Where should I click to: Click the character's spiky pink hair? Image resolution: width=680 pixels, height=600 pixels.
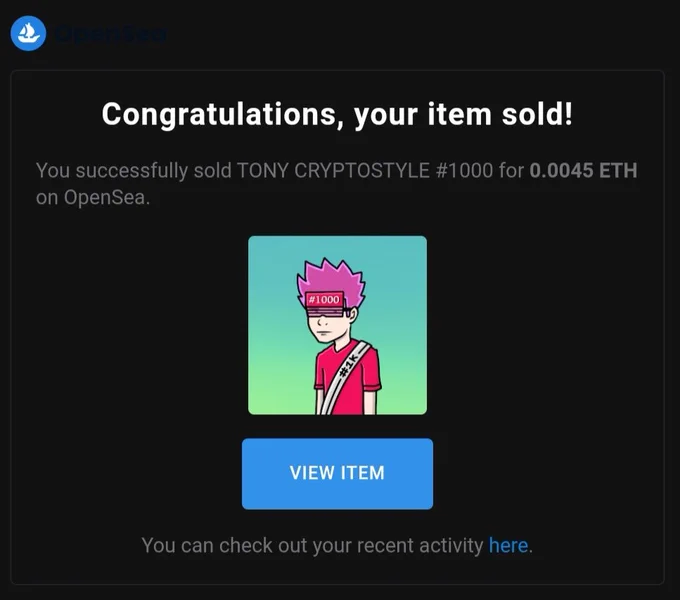[x=330, y=277]
